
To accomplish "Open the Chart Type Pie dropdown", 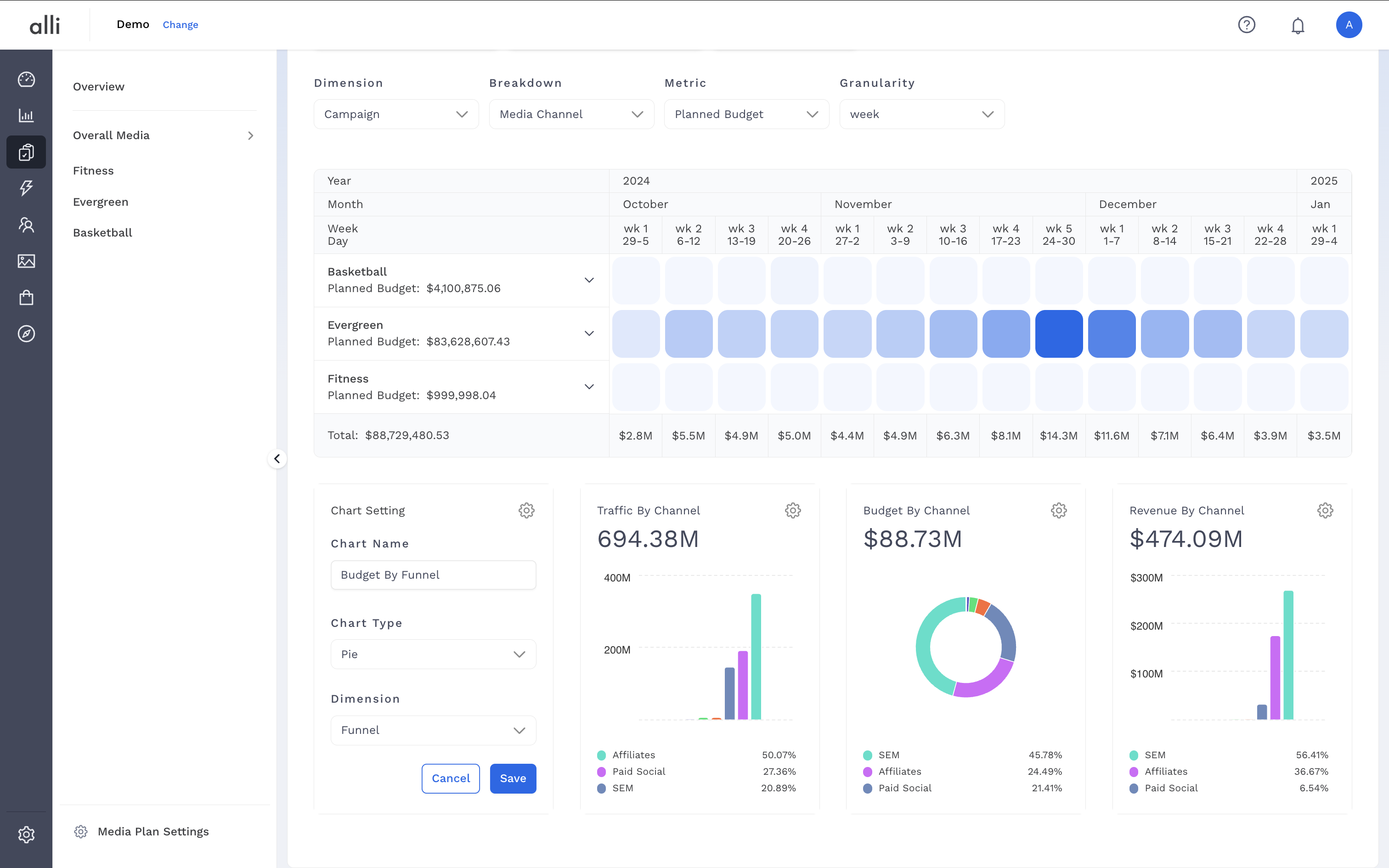I will 433,654.
